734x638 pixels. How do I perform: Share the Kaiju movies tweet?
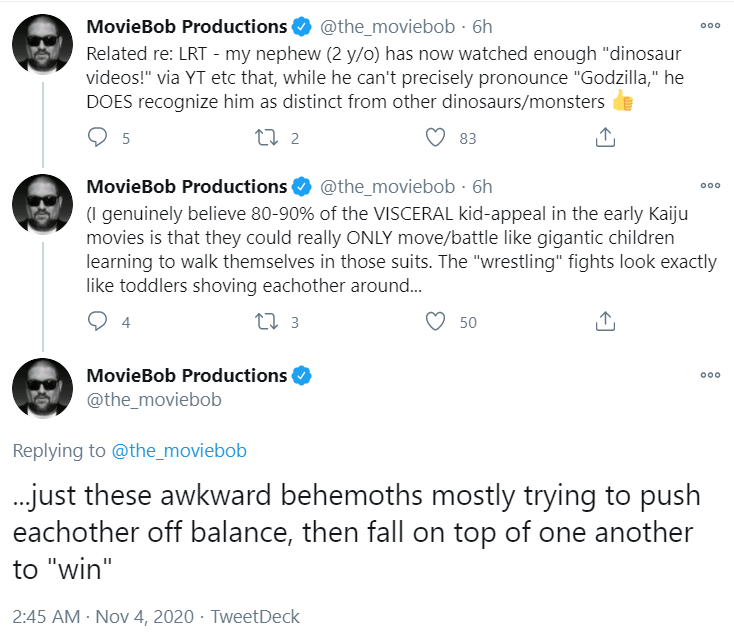pos(605,321)
